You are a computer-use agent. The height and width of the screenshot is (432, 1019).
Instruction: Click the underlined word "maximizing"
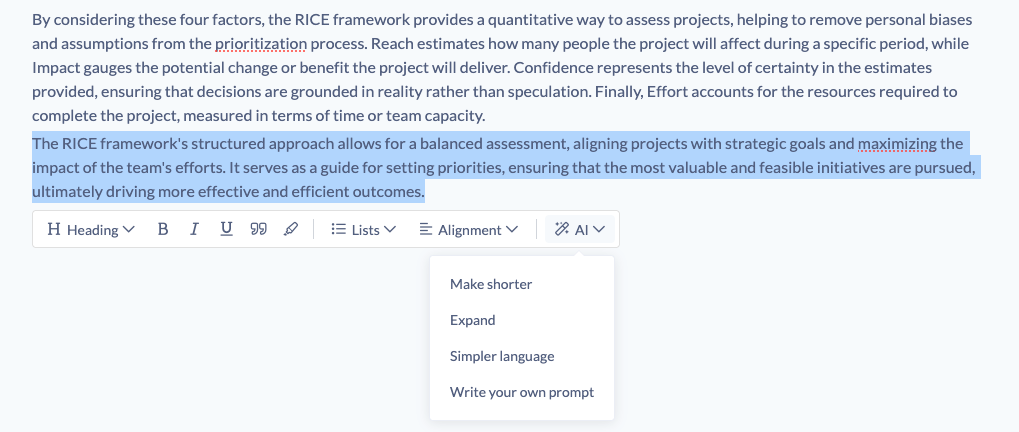[897, 144]
